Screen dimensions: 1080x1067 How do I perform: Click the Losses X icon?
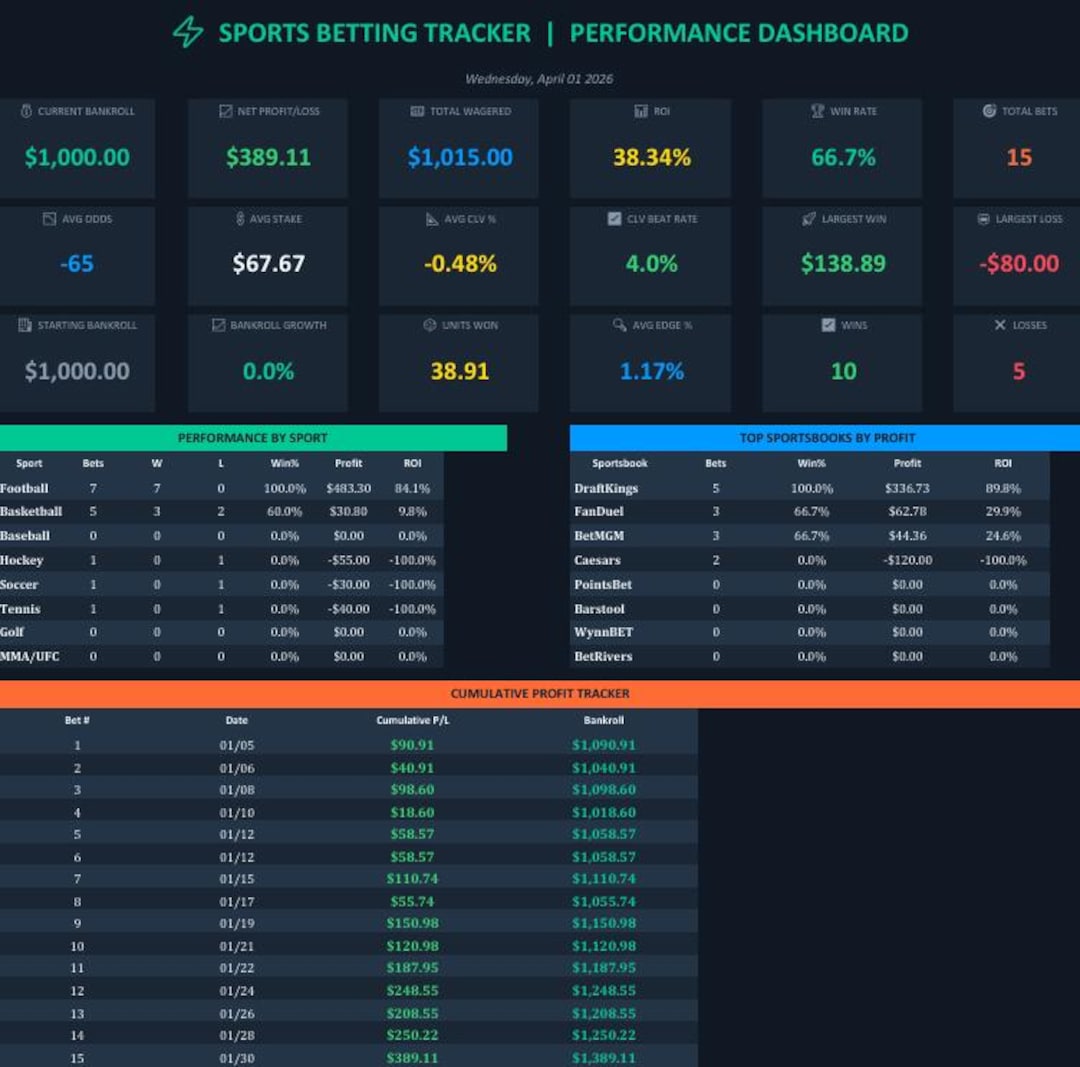point(1000,325)
